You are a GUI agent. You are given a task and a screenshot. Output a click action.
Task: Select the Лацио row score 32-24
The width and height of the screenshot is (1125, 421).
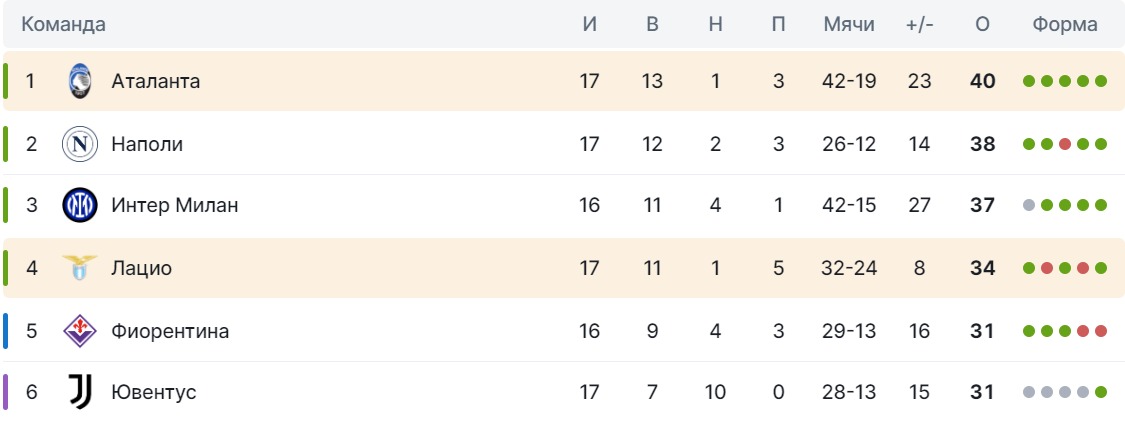click(849, 268)
